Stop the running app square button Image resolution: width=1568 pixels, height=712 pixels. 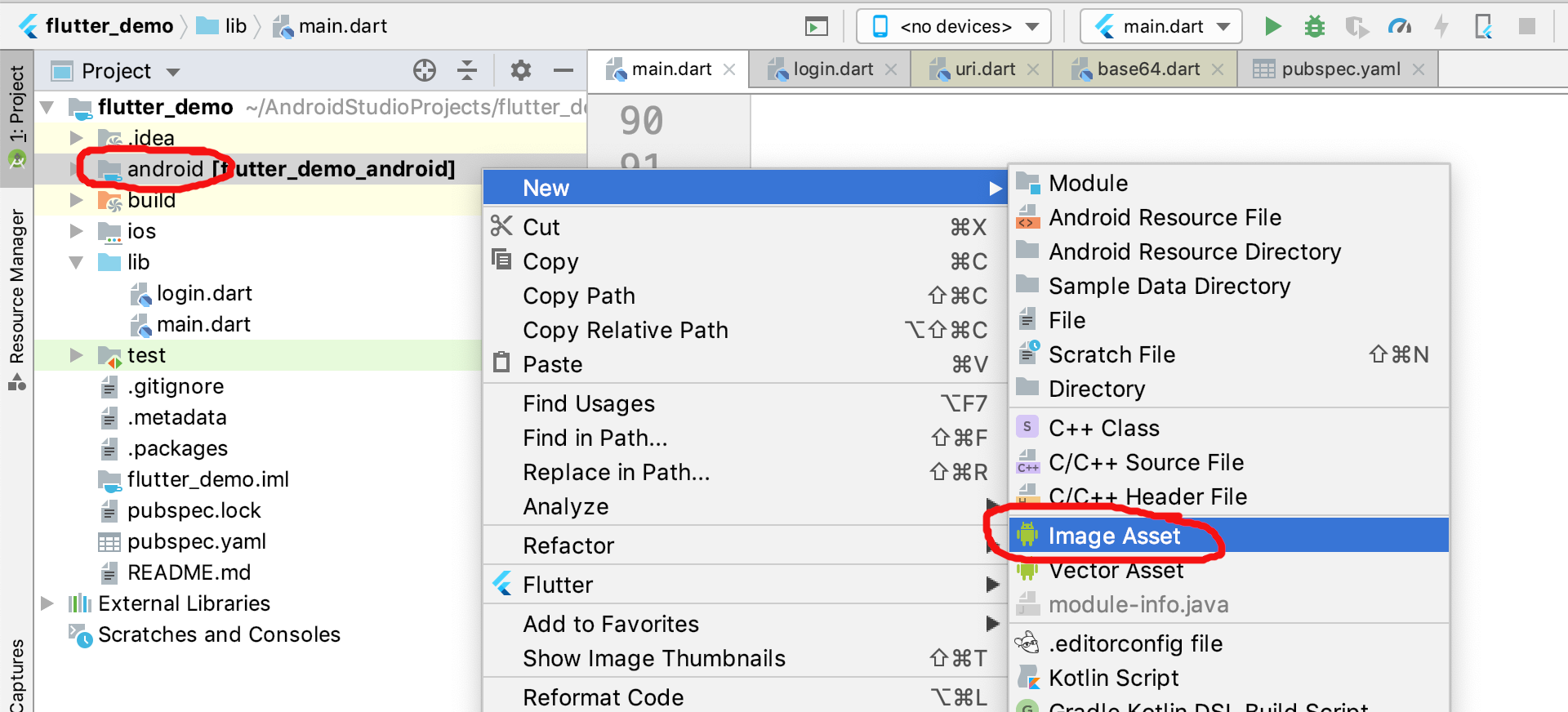pyautogui.click(x=1527, y=26)
